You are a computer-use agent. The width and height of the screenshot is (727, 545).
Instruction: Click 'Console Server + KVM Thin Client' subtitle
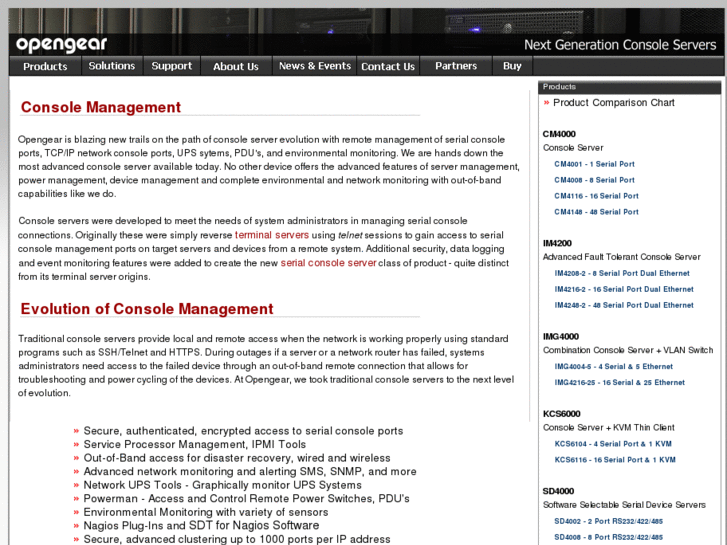(x=609, y=428)
